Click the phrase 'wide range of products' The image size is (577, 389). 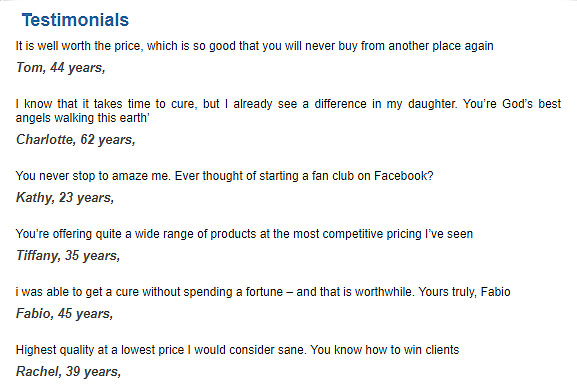(x=195, y=234)
